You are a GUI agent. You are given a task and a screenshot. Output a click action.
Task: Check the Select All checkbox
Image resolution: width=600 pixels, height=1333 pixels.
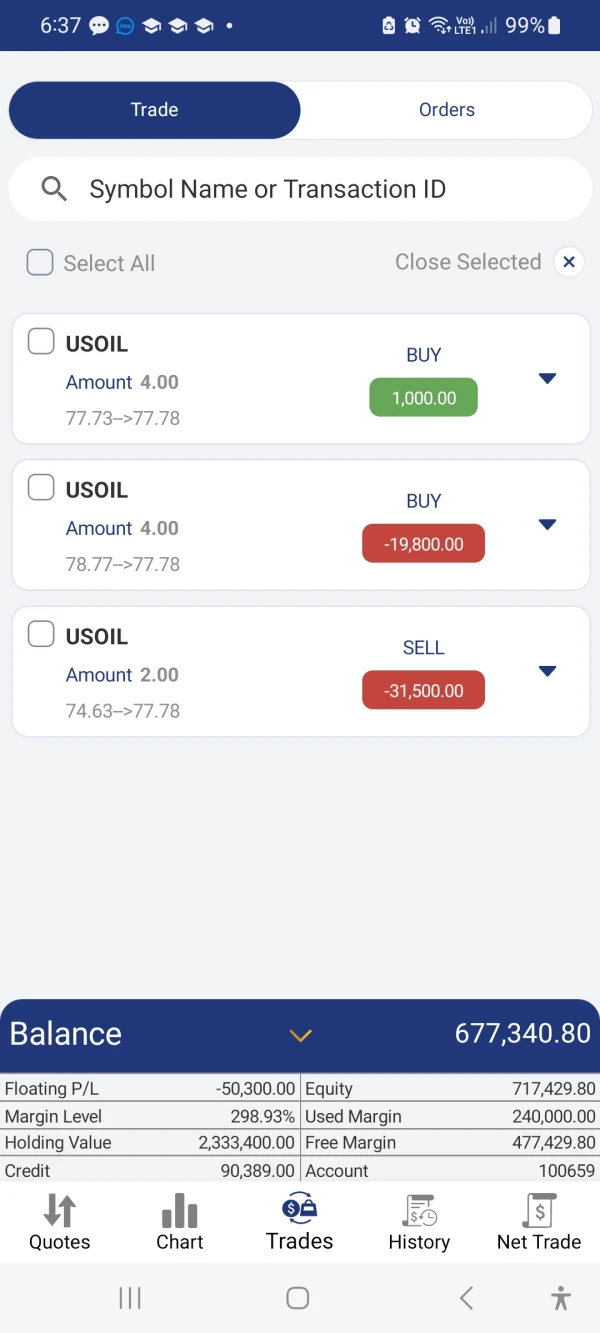(40, 262)
